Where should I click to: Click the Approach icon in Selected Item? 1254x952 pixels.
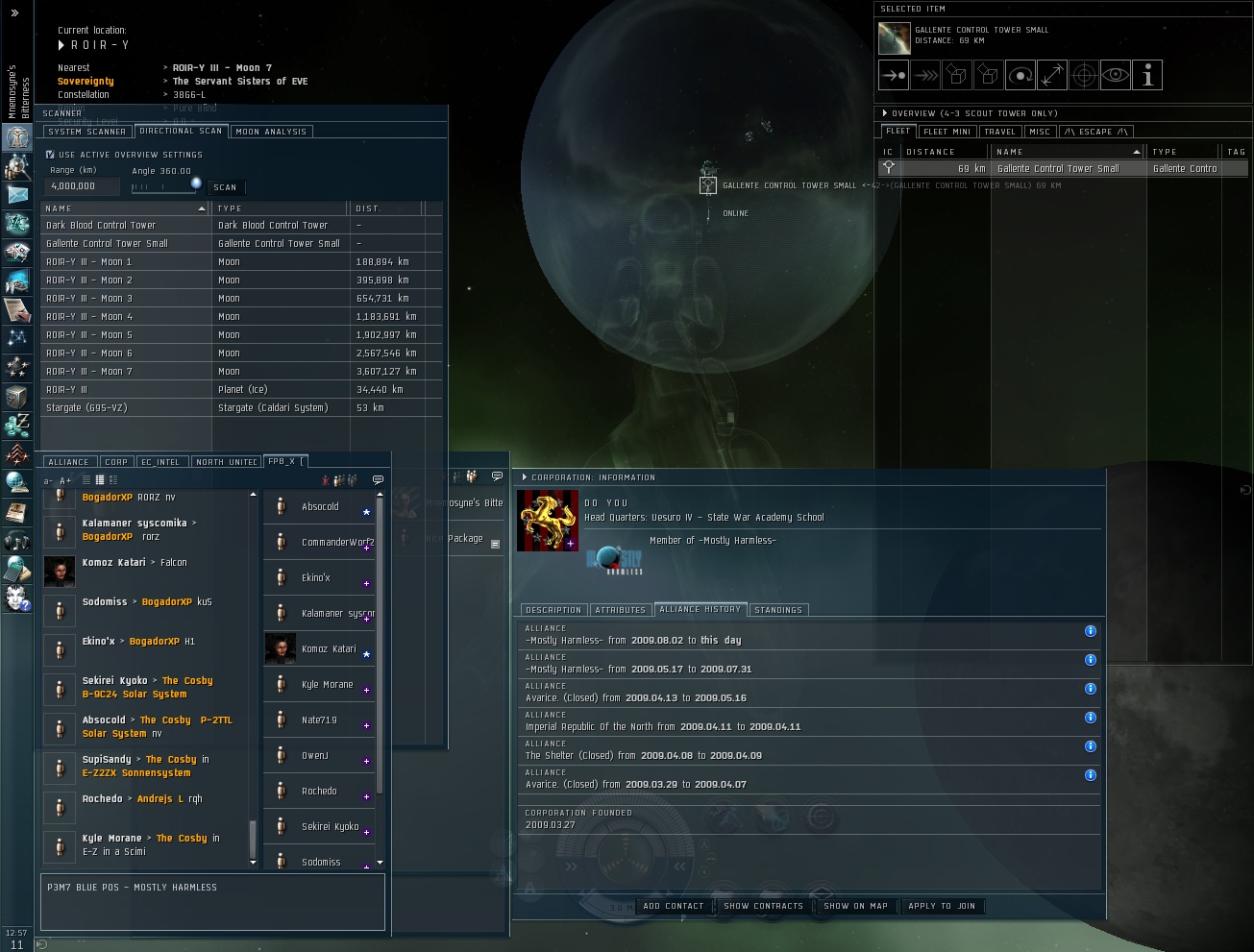(x=894, y=75)
